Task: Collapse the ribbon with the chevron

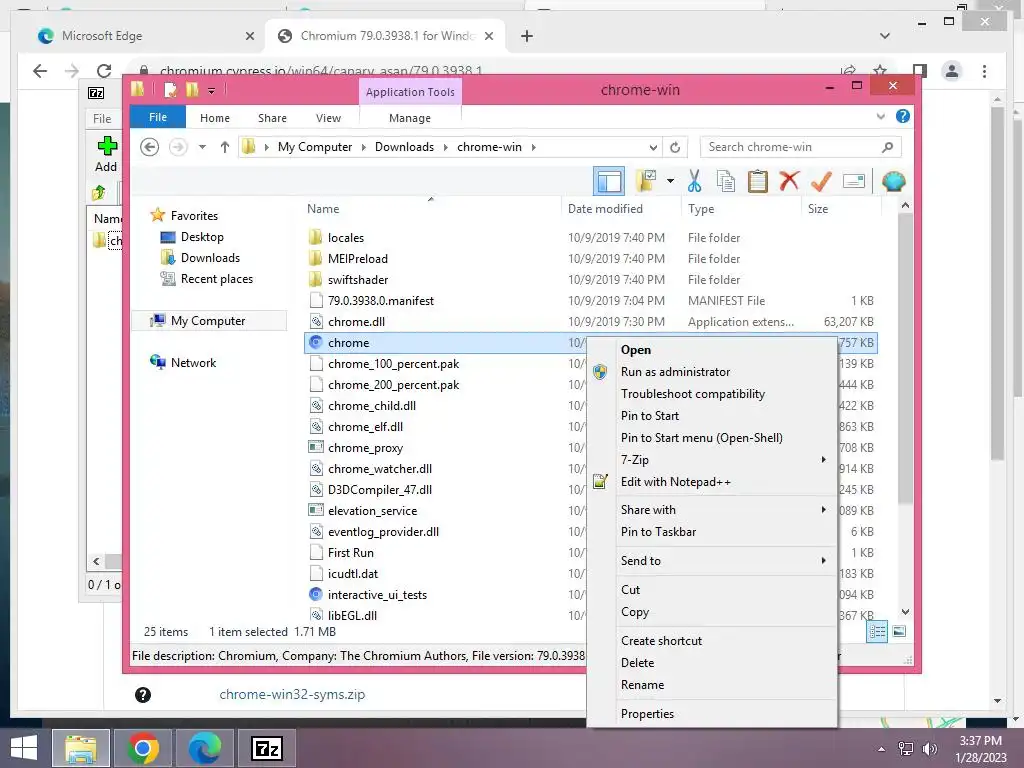Action: [880, 116]
